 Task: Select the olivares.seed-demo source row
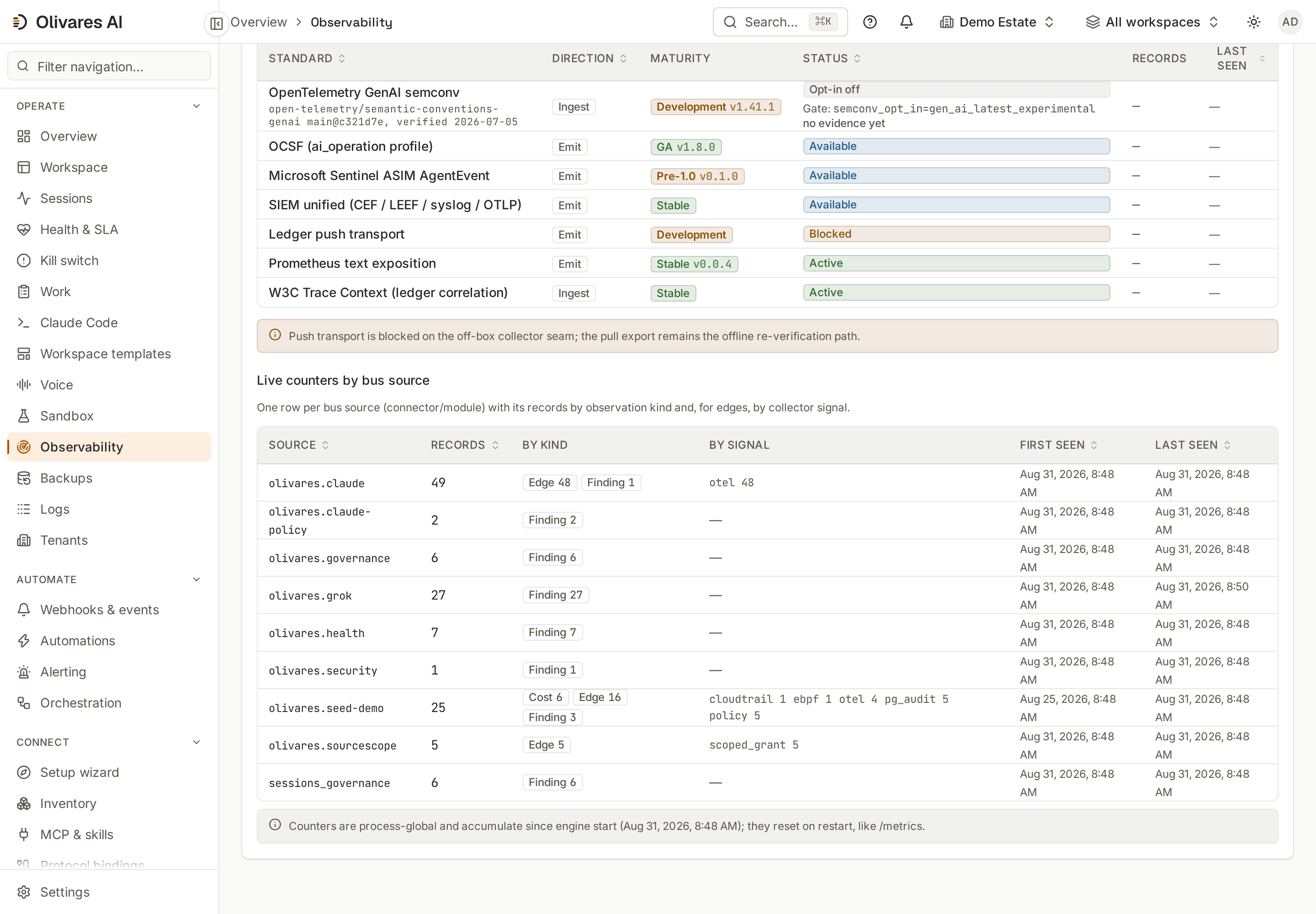pos(767,708)
